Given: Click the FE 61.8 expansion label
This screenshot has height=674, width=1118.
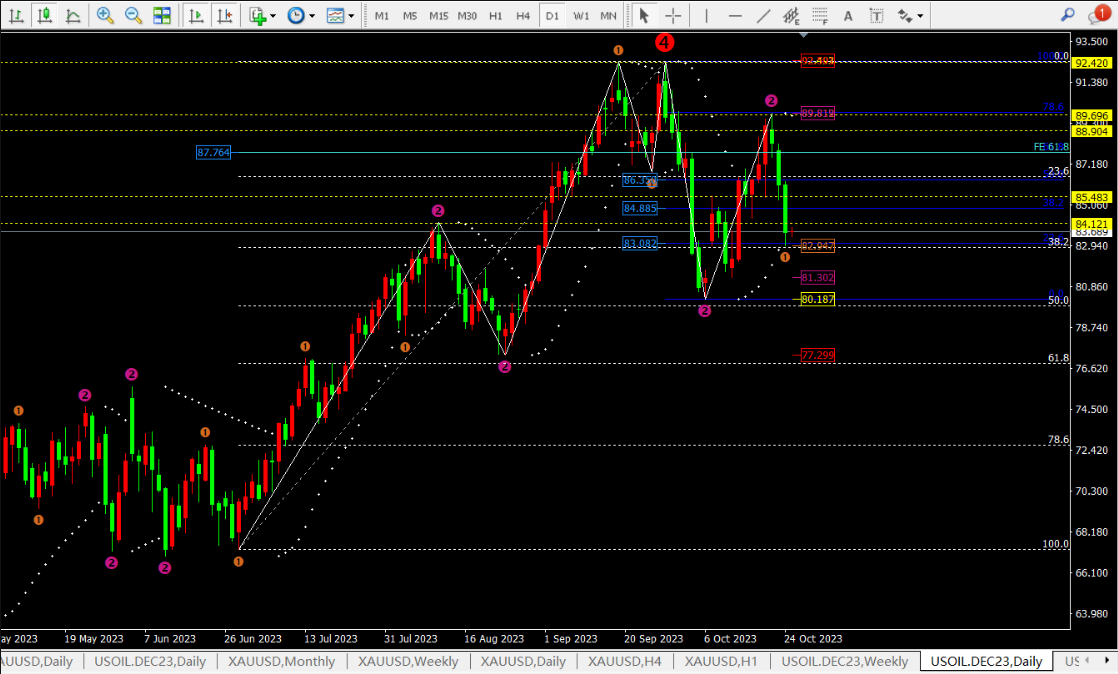Looking at the screenshot, I should [x=1051, y=146].
